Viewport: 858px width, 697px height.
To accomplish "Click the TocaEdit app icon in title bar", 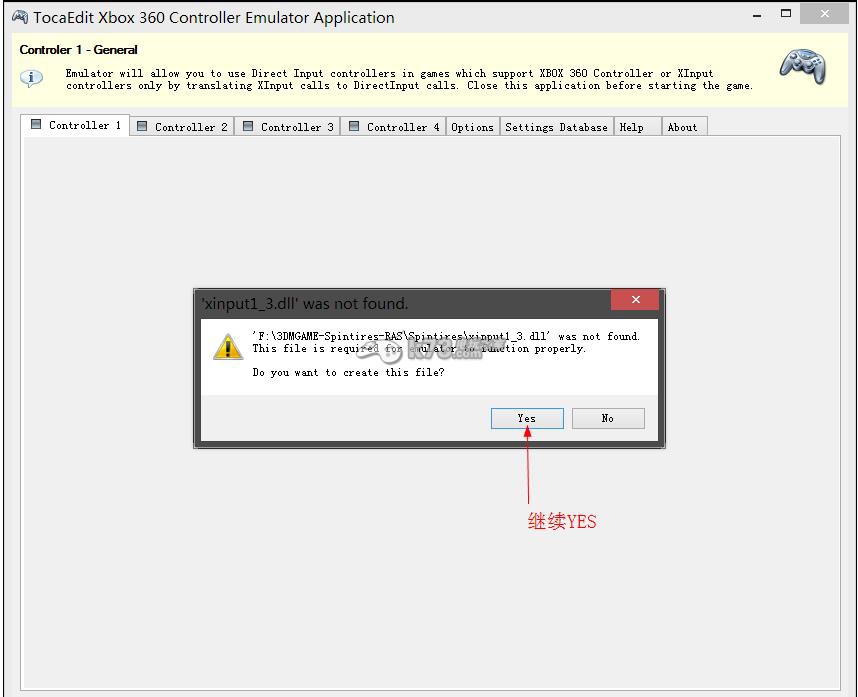I will 19,17.
